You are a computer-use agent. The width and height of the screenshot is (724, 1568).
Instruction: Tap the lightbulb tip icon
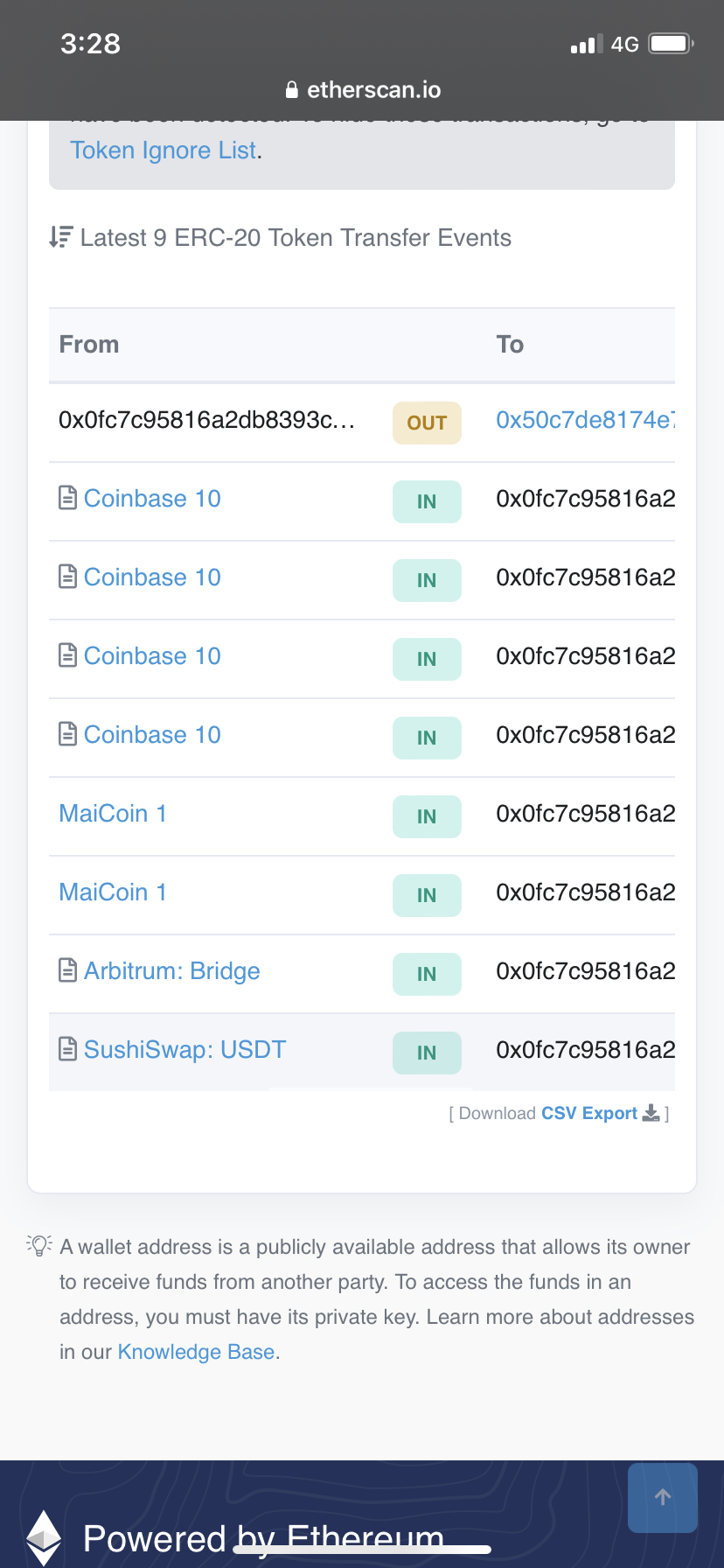point(39,1246)
